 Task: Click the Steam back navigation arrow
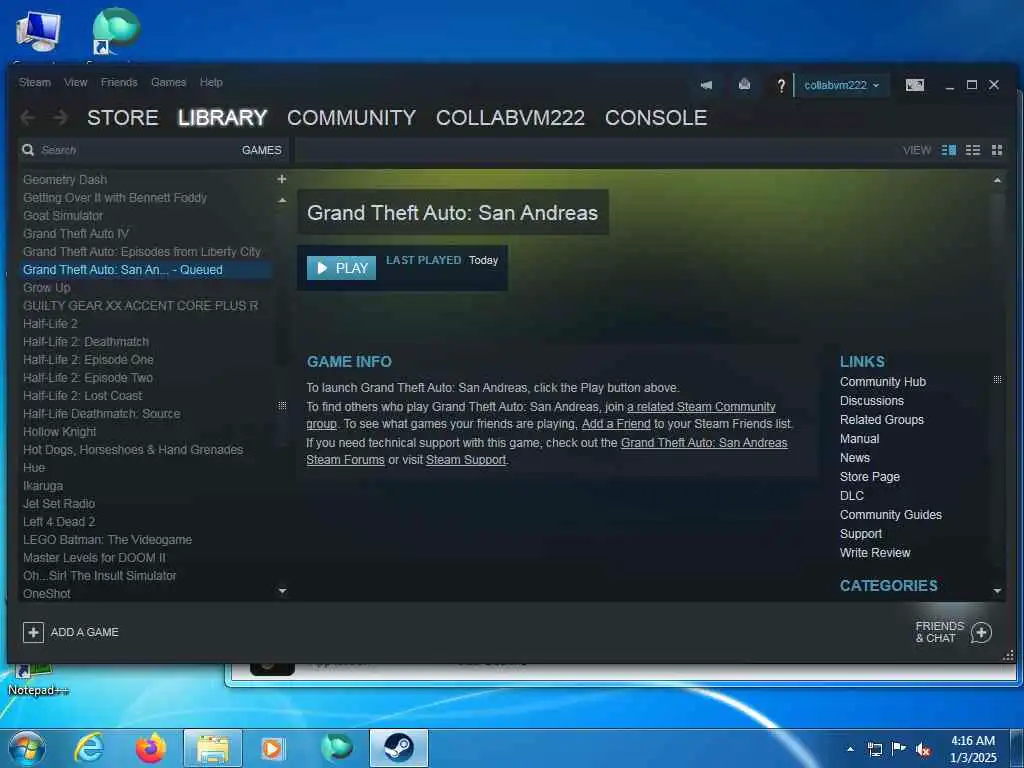[x=27, y=118]
